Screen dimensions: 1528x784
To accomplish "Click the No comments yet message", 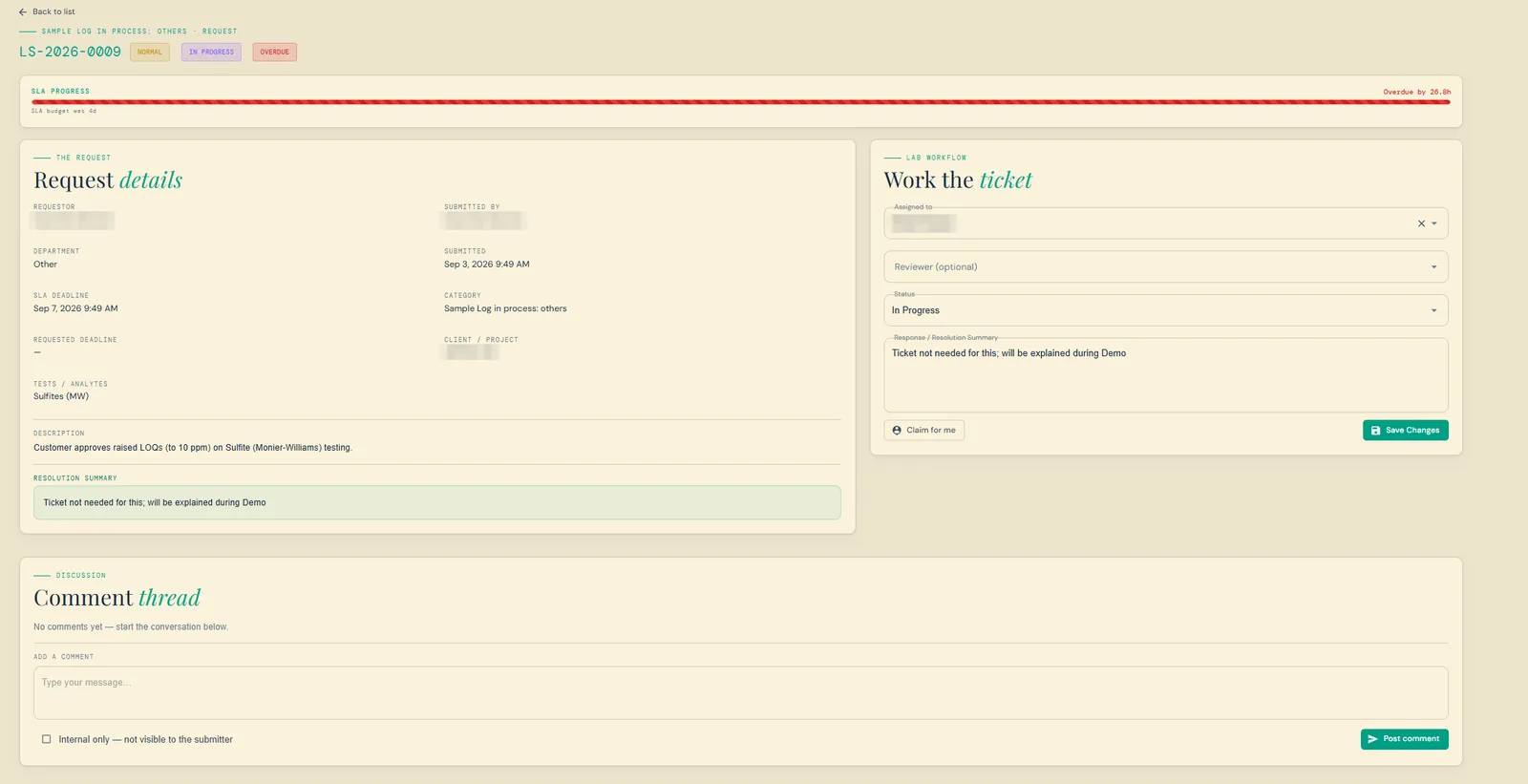I will click(x=131, y=627).
